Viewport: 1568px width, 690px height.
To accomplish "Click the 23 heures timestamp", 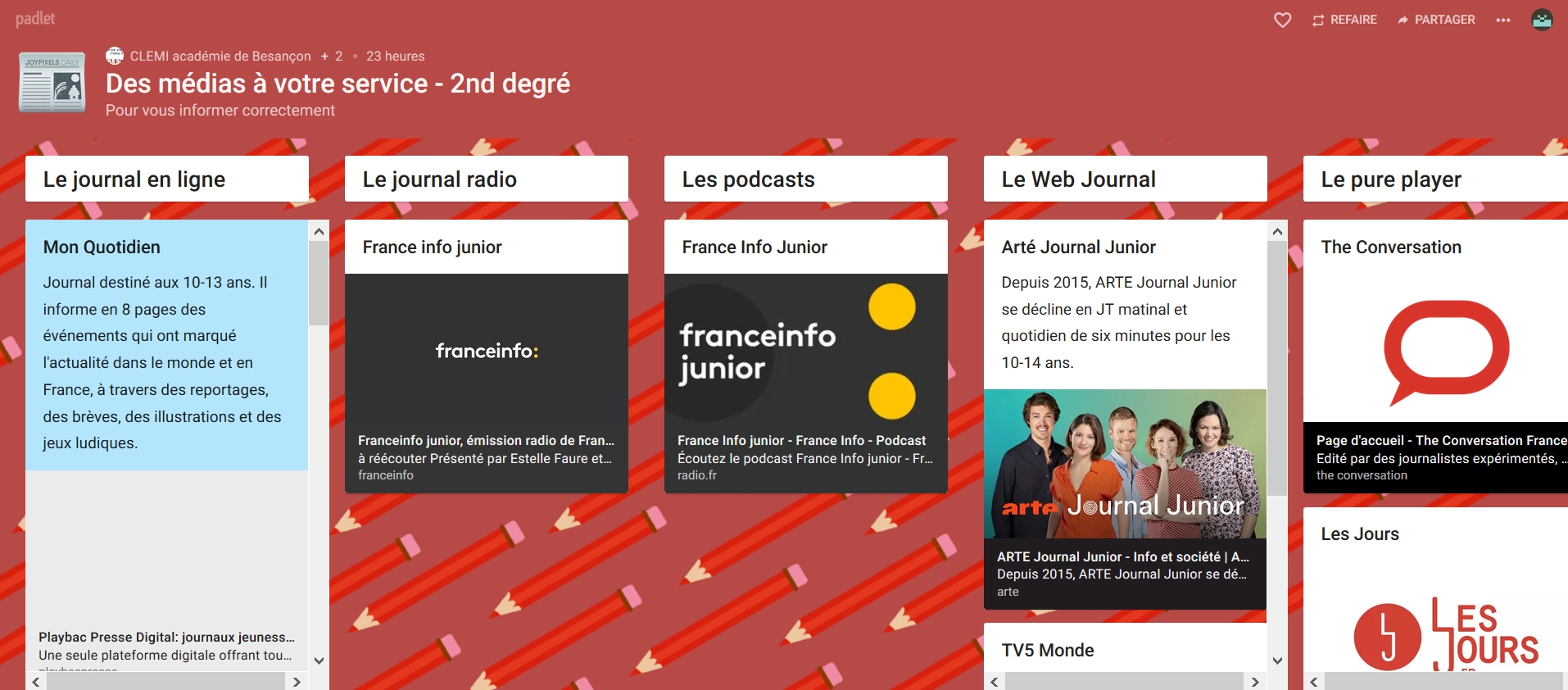I will pyautogui.click(x=396, y=56).
